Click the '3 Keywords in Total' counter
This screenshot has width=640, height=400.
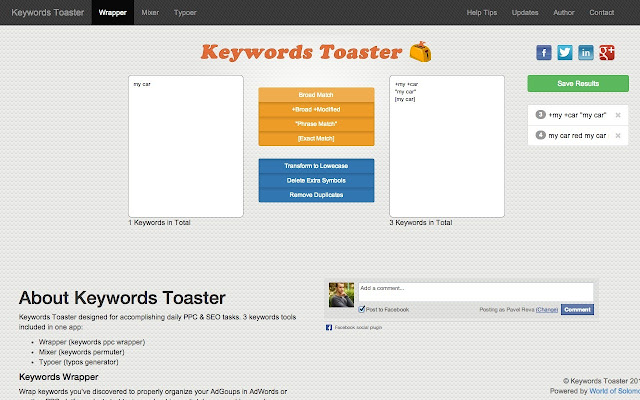(x=421, y=222)
